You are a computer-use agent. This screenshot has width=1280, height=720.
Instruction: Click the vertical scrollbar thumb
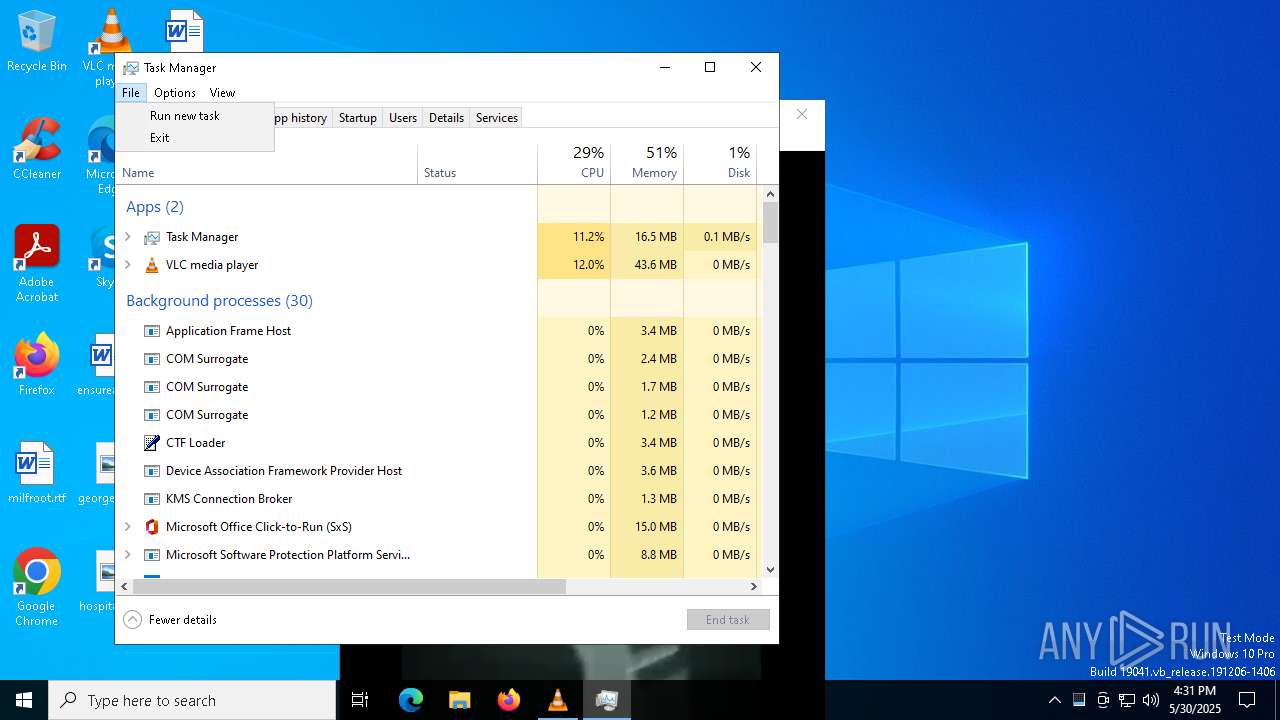[770, 222]
